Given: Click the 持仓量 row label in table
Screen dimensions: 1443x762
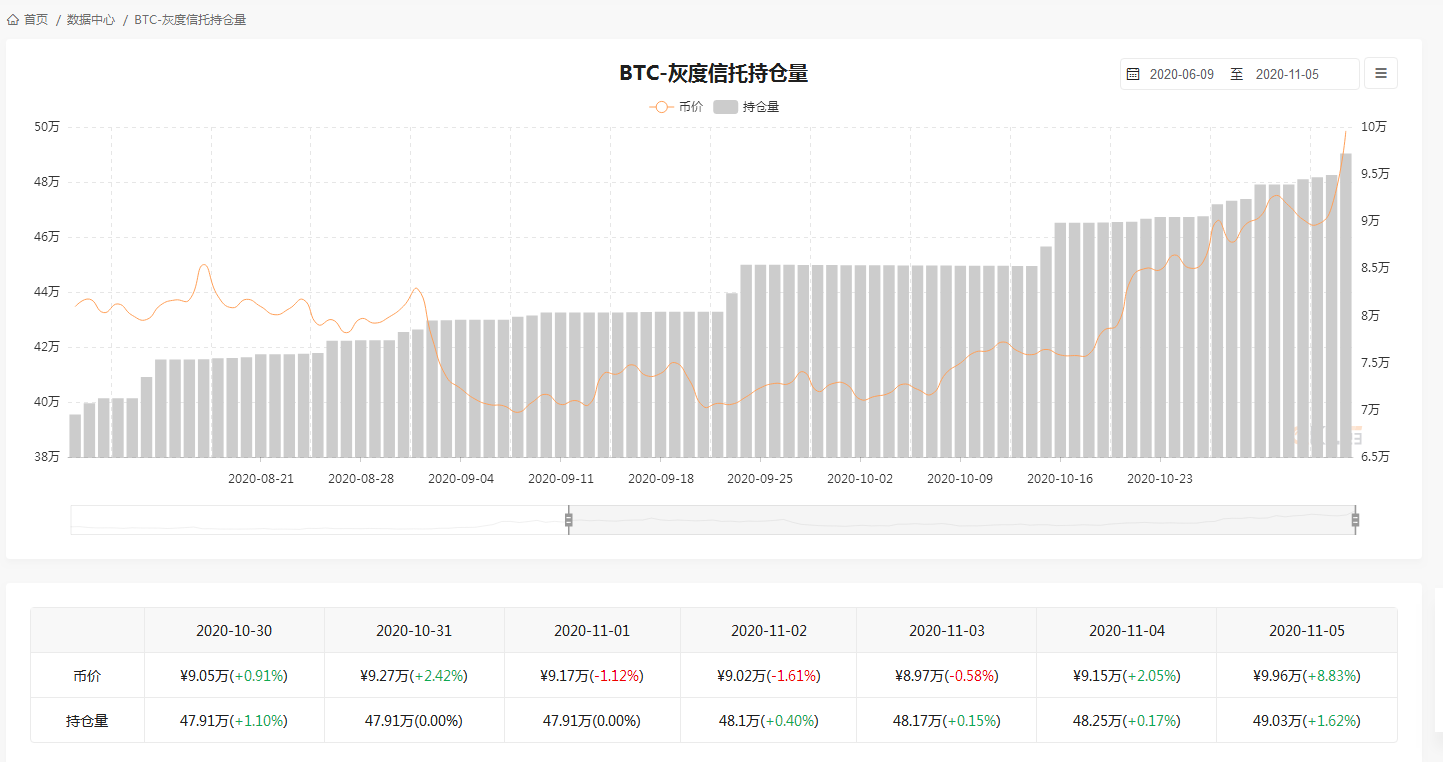Looking at the screenshot, I should (x=87, y=721).
